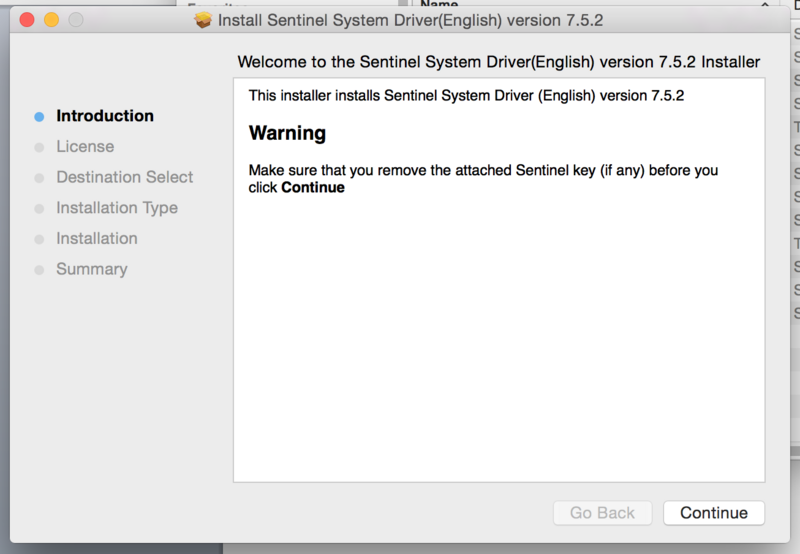
Task: Click Name column header in background window
Action: (439, 5)
